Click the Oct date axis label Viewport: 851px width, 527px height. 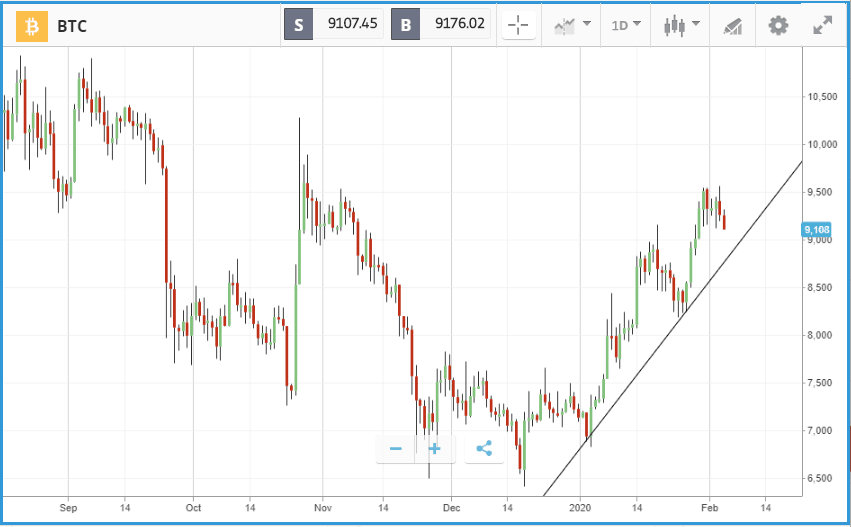tap(193, 508)
